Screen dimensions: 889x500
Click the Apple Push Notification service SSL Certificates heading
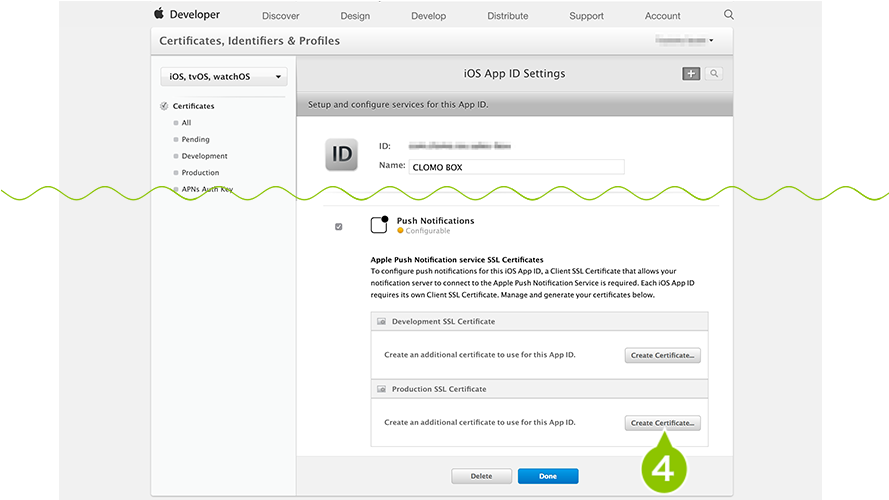tap(457, 260)
